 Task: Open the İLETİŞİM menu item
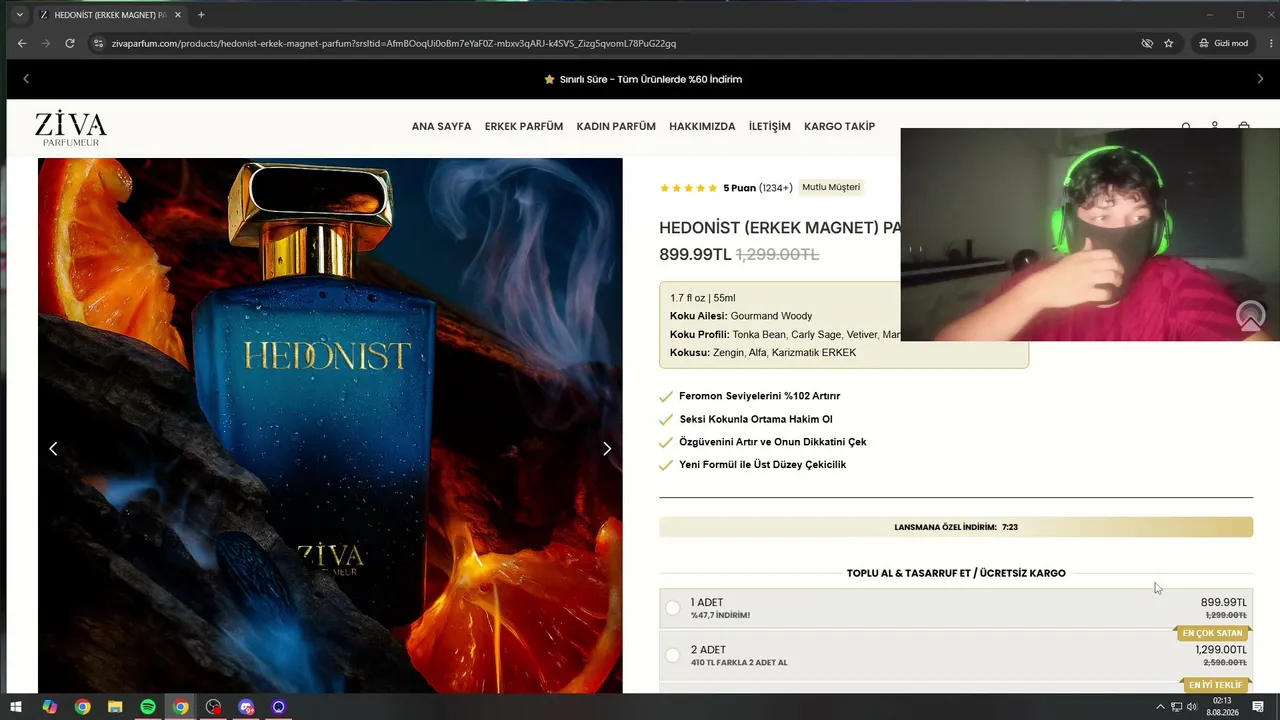click(x=770, y=127)
